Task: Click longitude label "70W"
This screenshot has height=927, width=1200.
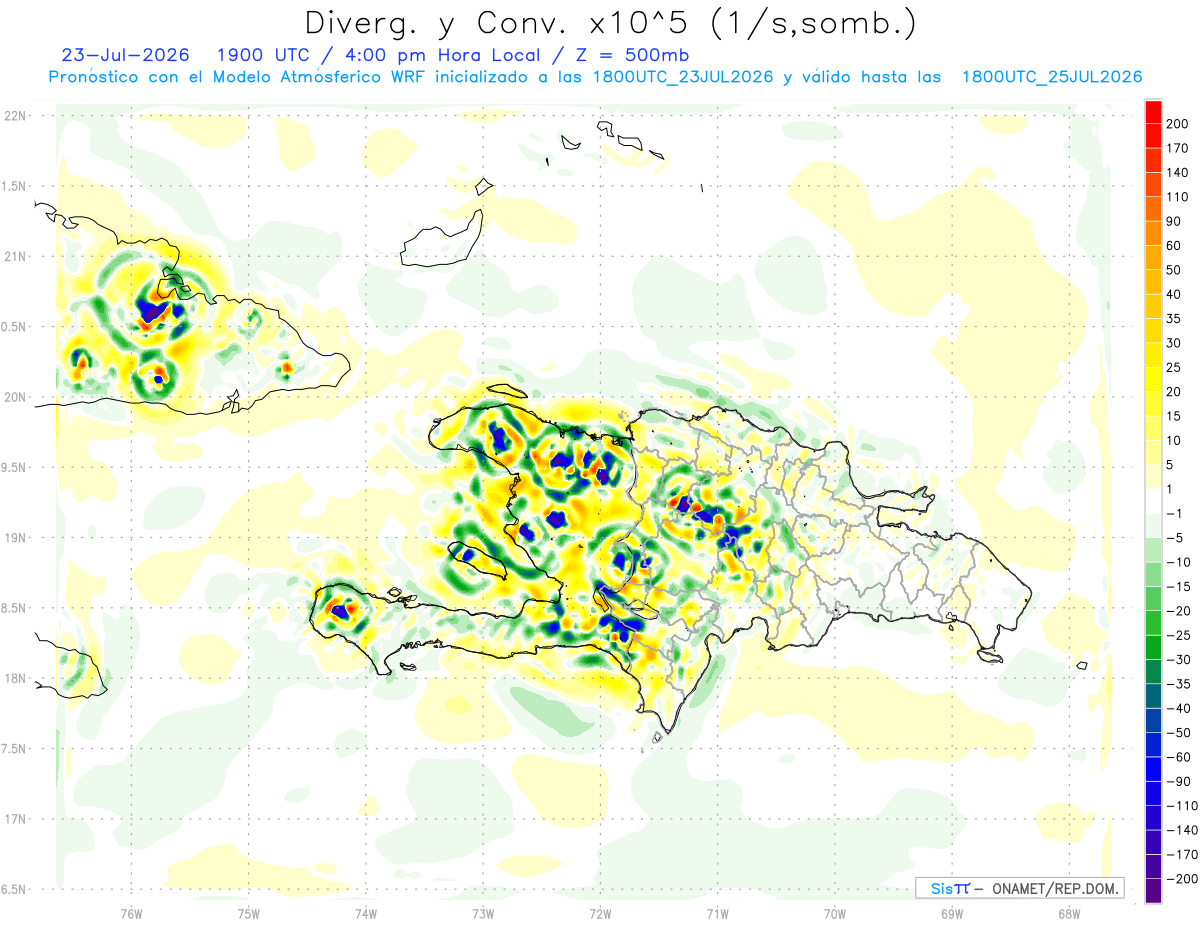Action: click(x=835, y=913)
